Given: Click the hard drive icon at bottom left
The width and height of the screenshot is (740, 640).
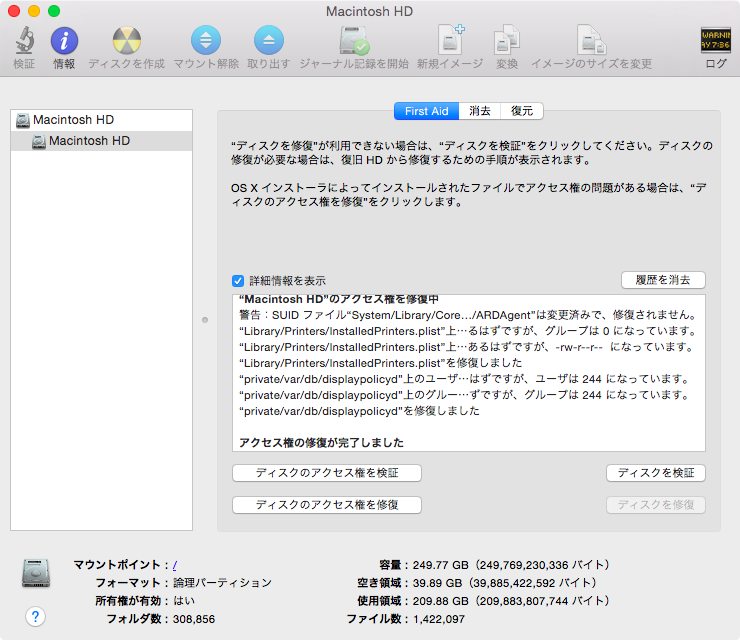Looking at the screenshot, I should click(x=36, y=573).
